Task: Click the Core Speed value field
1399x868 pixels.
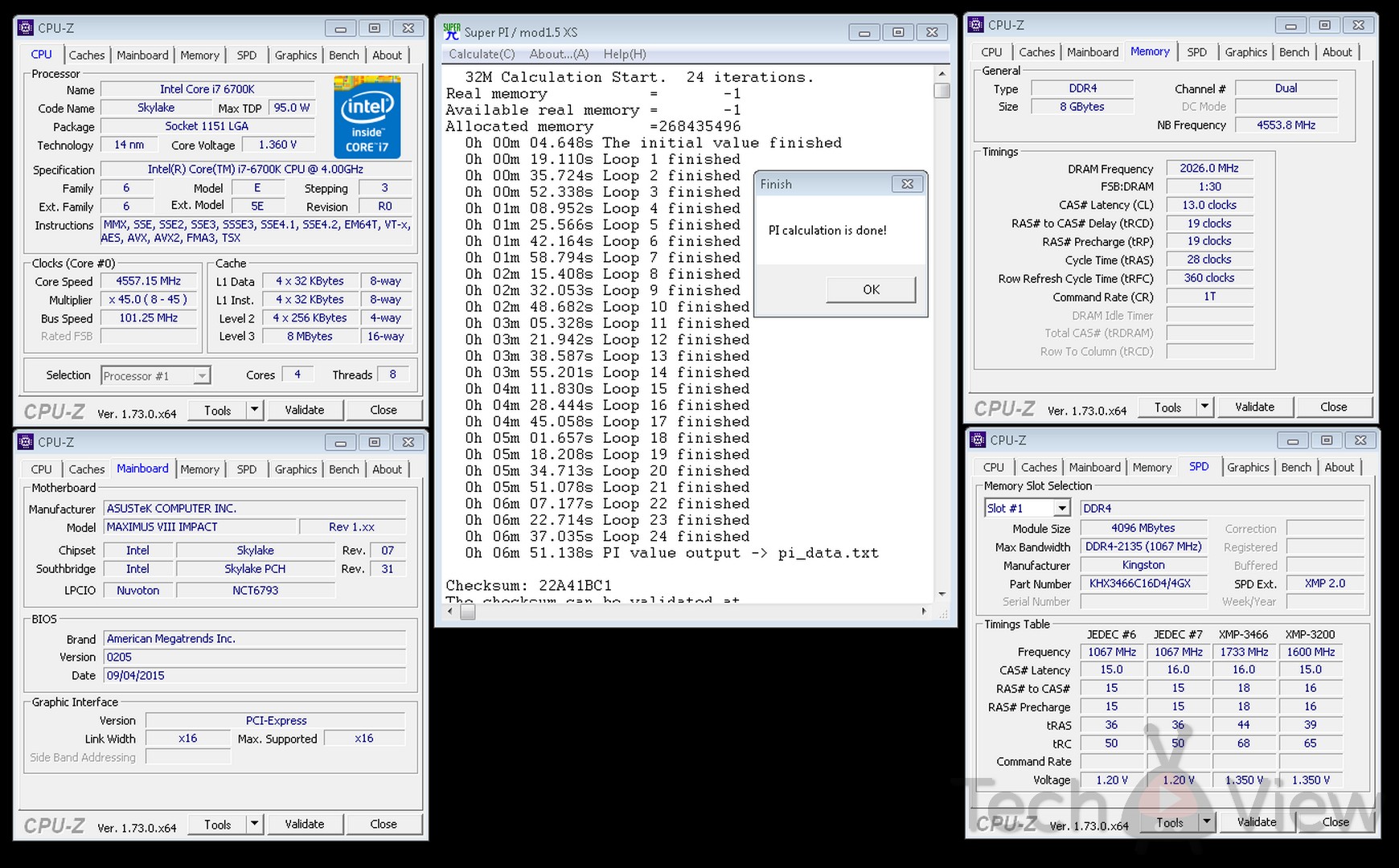Action: (149, 281)
